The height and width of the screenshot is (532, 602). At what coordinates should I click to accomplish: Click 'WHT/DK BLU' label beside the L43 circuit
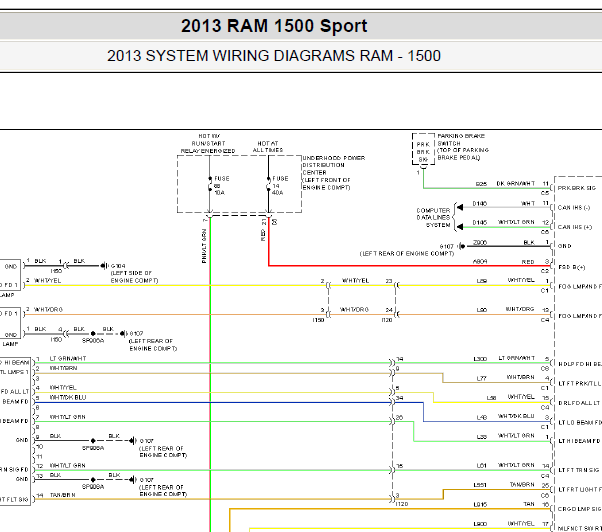click(x=516, y=416)
